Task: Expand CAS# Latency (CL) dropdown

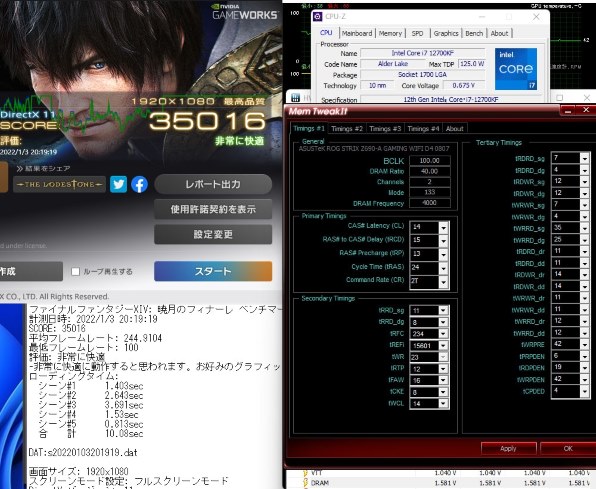Action: (x=443, y=227)
